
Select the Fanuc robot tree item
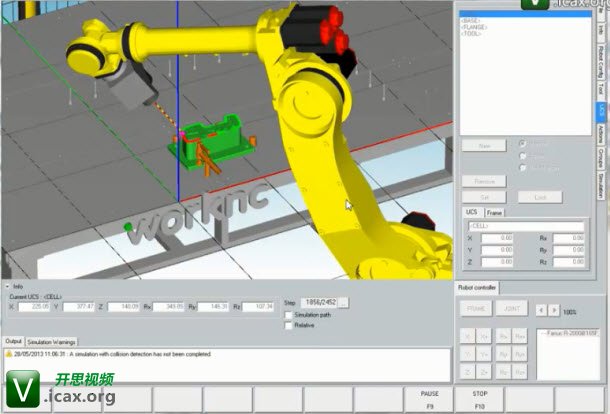(570, 333)
